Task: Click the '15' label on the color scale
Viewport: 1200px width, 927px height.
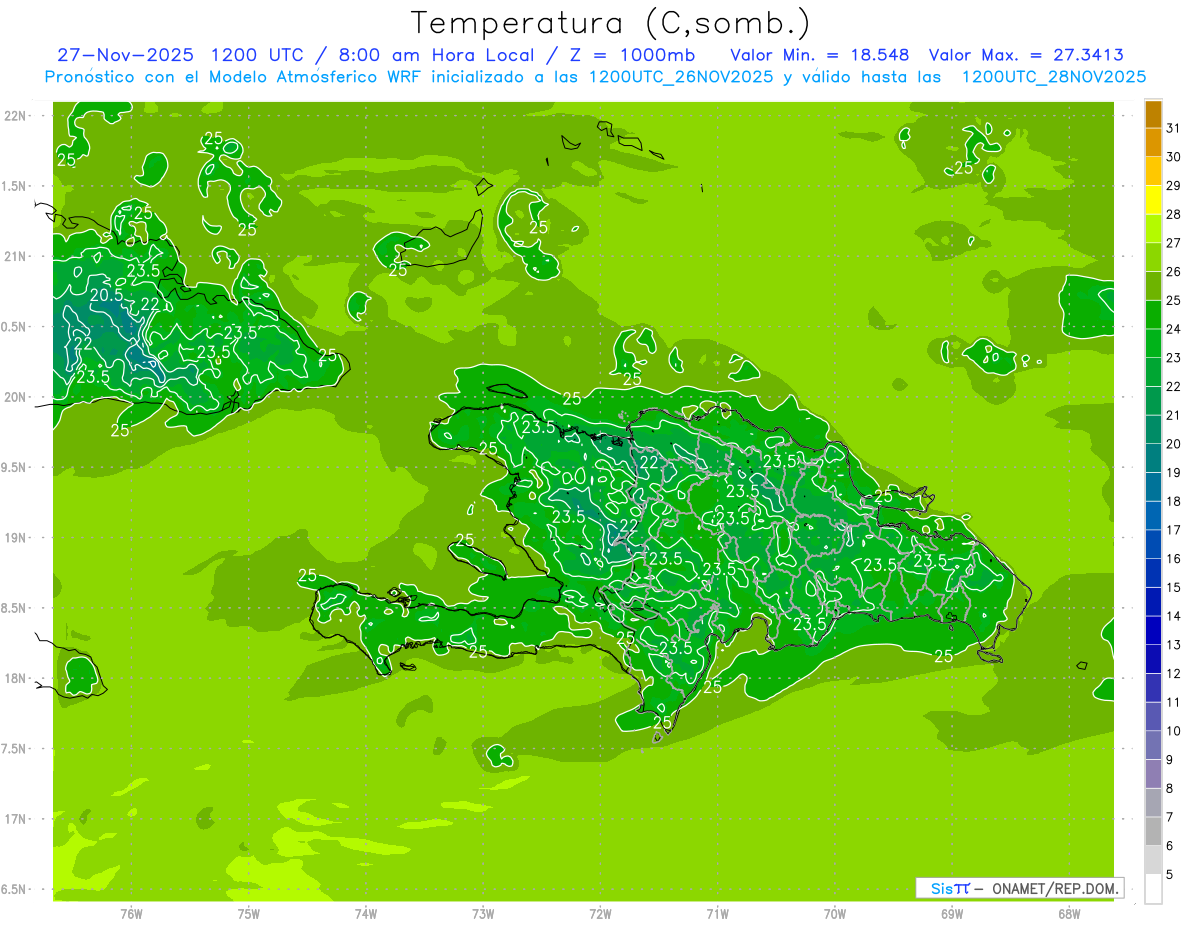Action: [1174, 588]
